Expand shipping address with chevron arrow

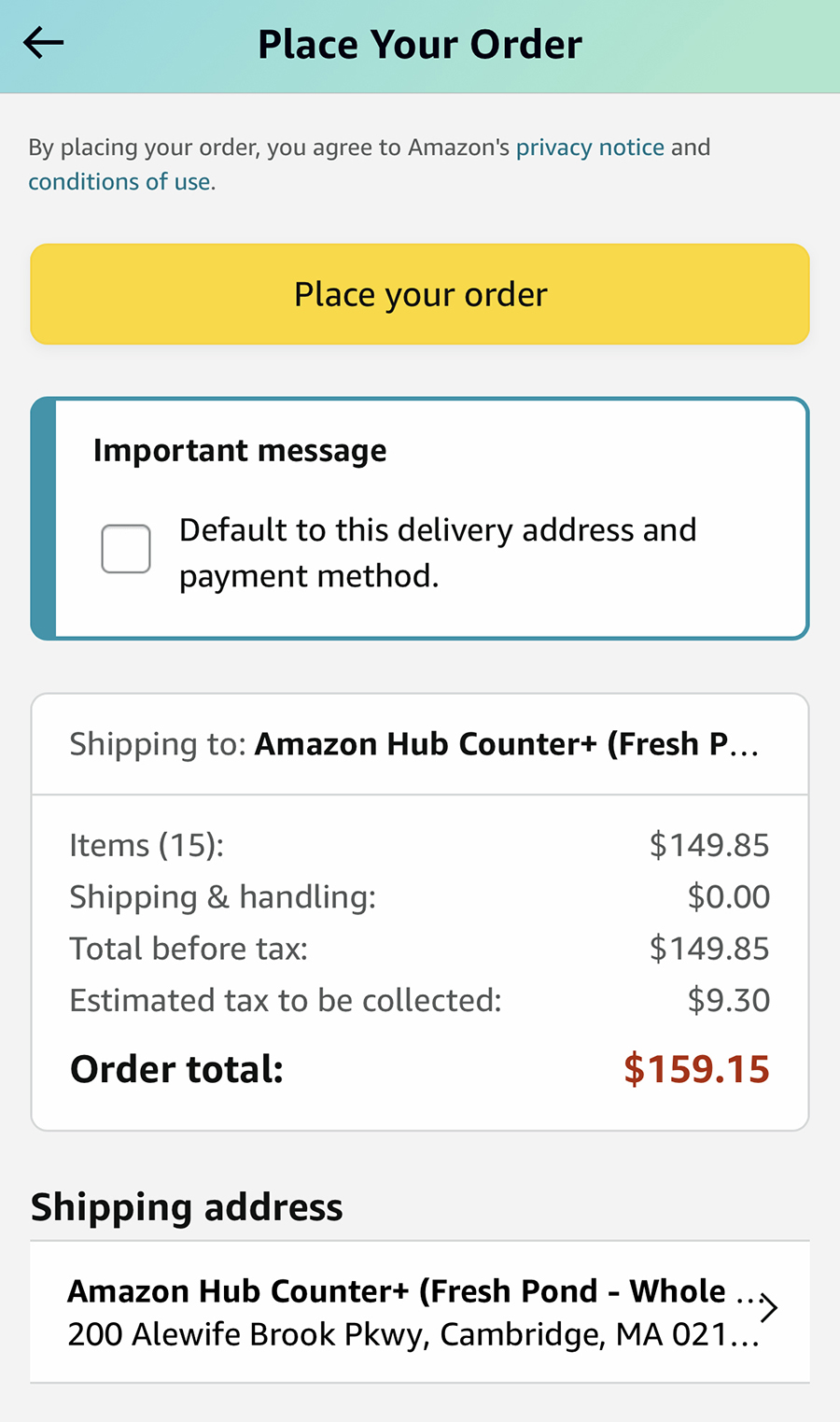point(768,1308)
